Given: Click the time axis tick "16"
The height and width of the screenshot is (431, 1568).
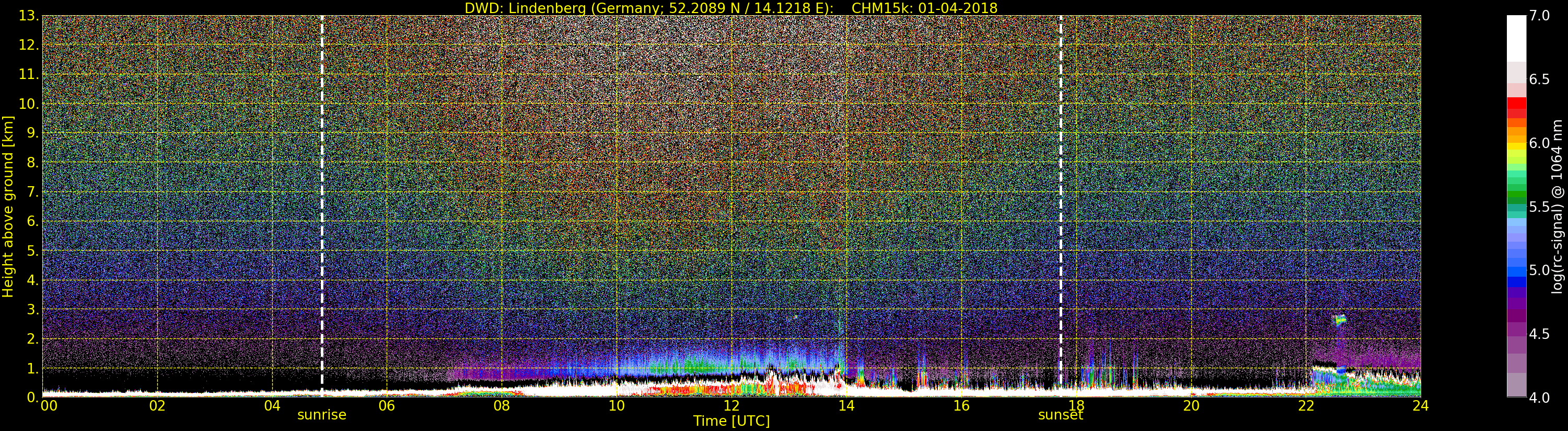Looking at the screenshot, I should (961, 406).
